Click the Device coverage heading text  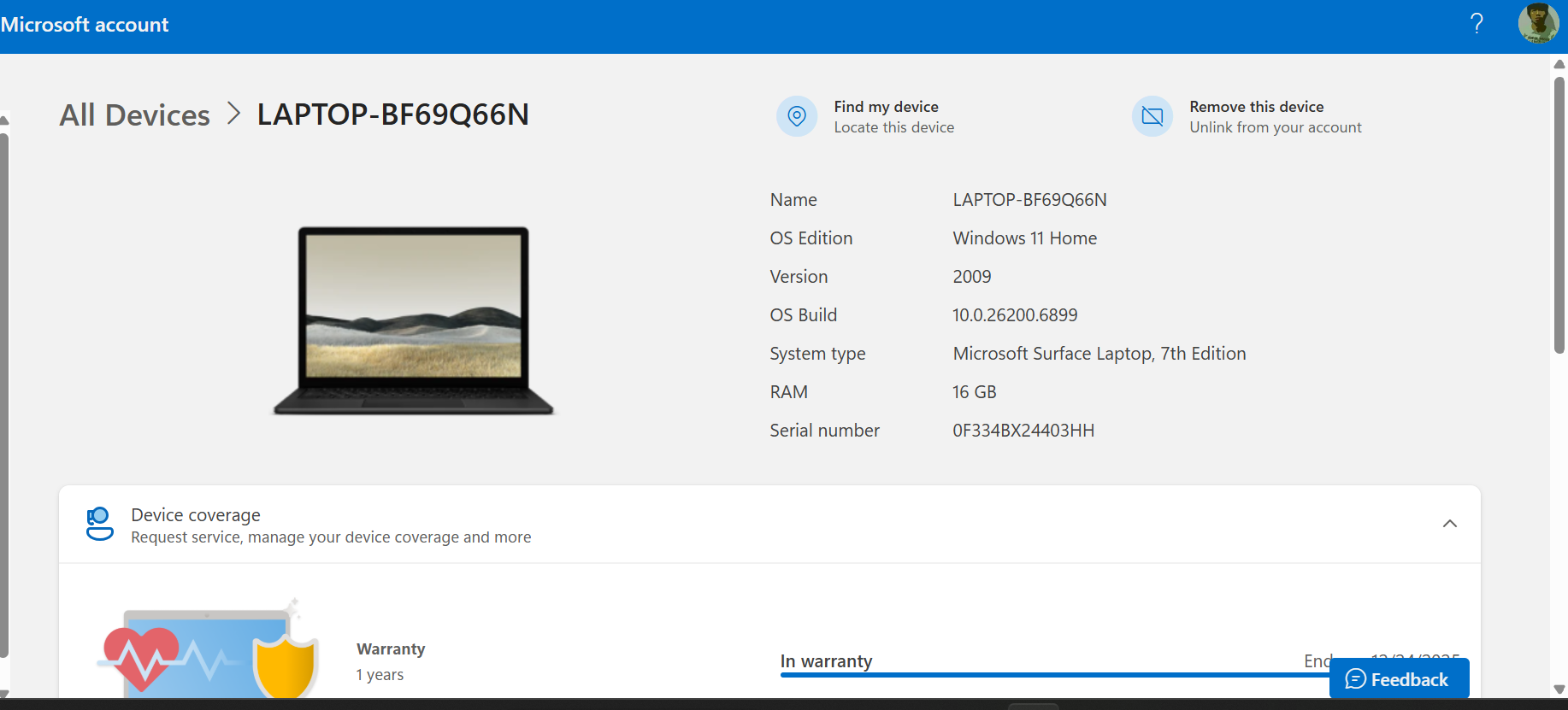coord(196,515)
